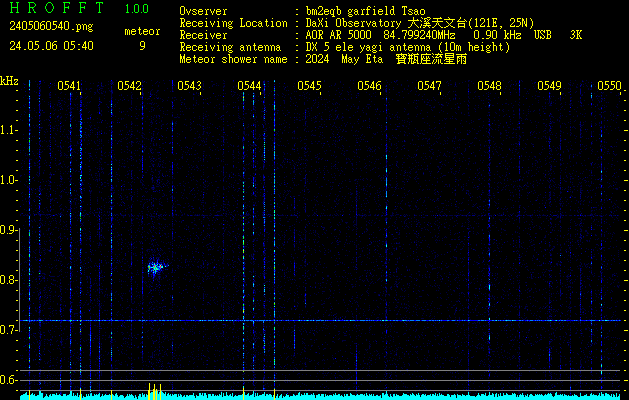629x400 pixels.
Task: Click the yellow spikes in the bottom power graph
Action: tap(153, 391)
